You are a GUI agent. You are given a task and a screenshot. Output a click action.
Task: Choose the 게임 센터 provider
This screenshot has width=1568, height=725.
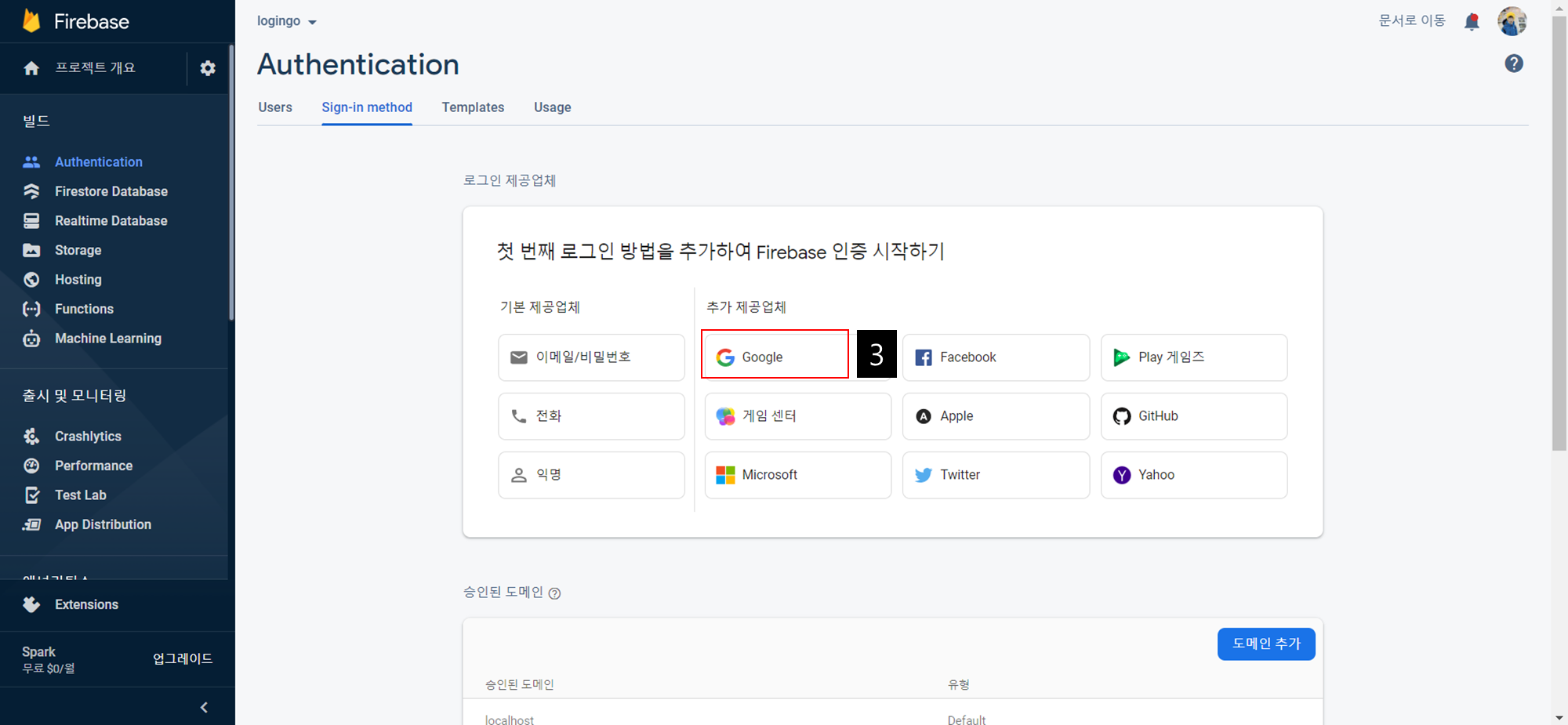(x=797, y=416)
